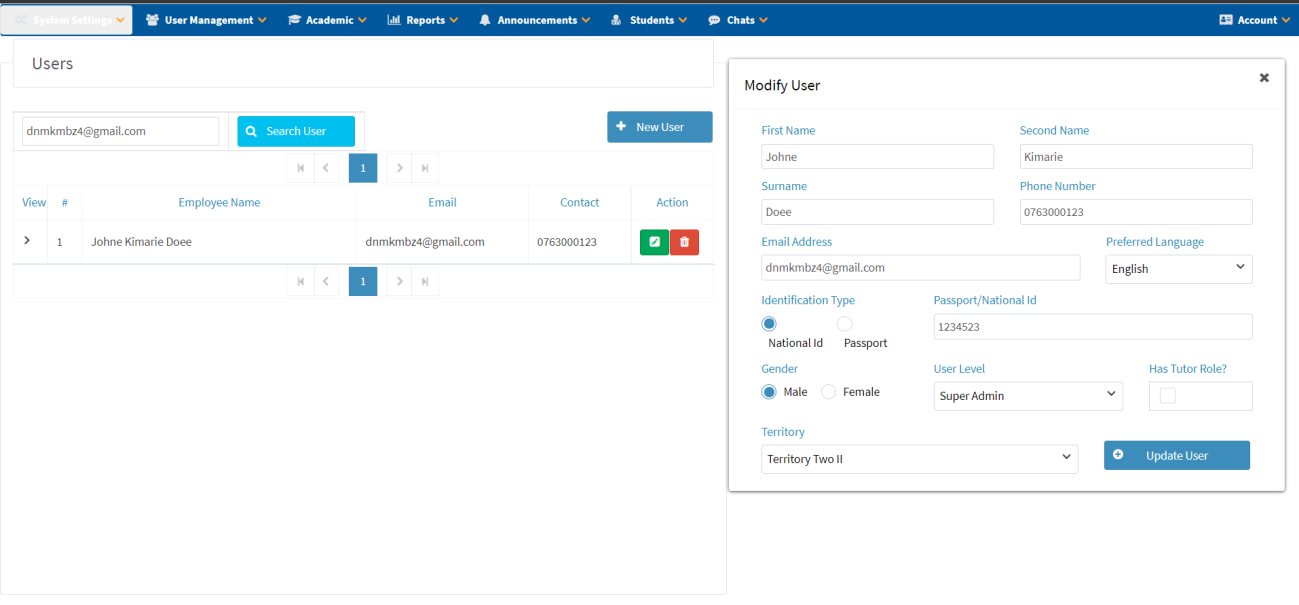Open the User Level dropdown
The height and width of the screenshot is (605, 1299).
[x=1027, y=396]
